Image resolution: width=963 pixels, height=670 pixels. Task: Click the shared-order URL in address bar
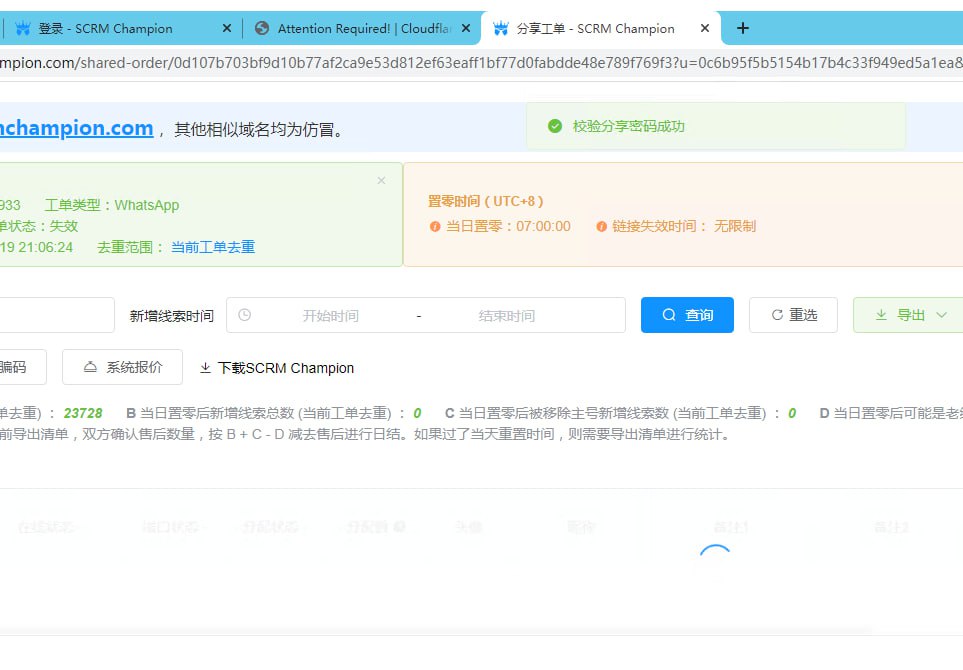pos(480,63)
